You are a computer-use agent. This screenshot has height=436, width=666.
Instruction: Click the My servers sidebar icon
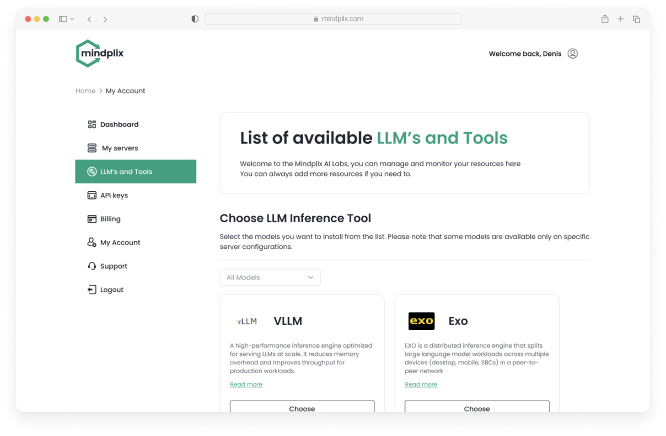pos(92,148)
